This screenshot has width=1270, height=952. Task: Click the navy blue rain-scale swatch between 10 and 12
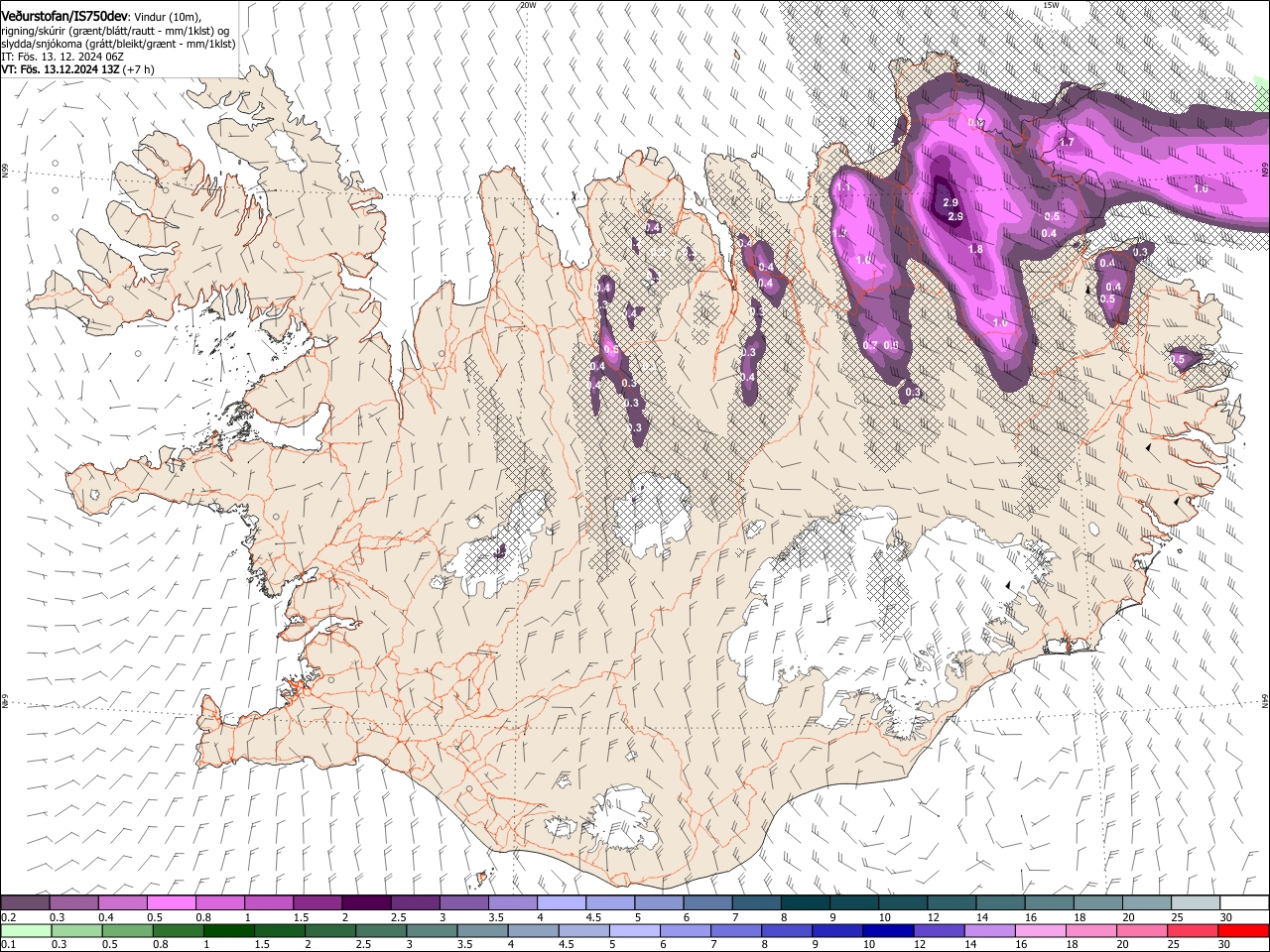point(888,930)
